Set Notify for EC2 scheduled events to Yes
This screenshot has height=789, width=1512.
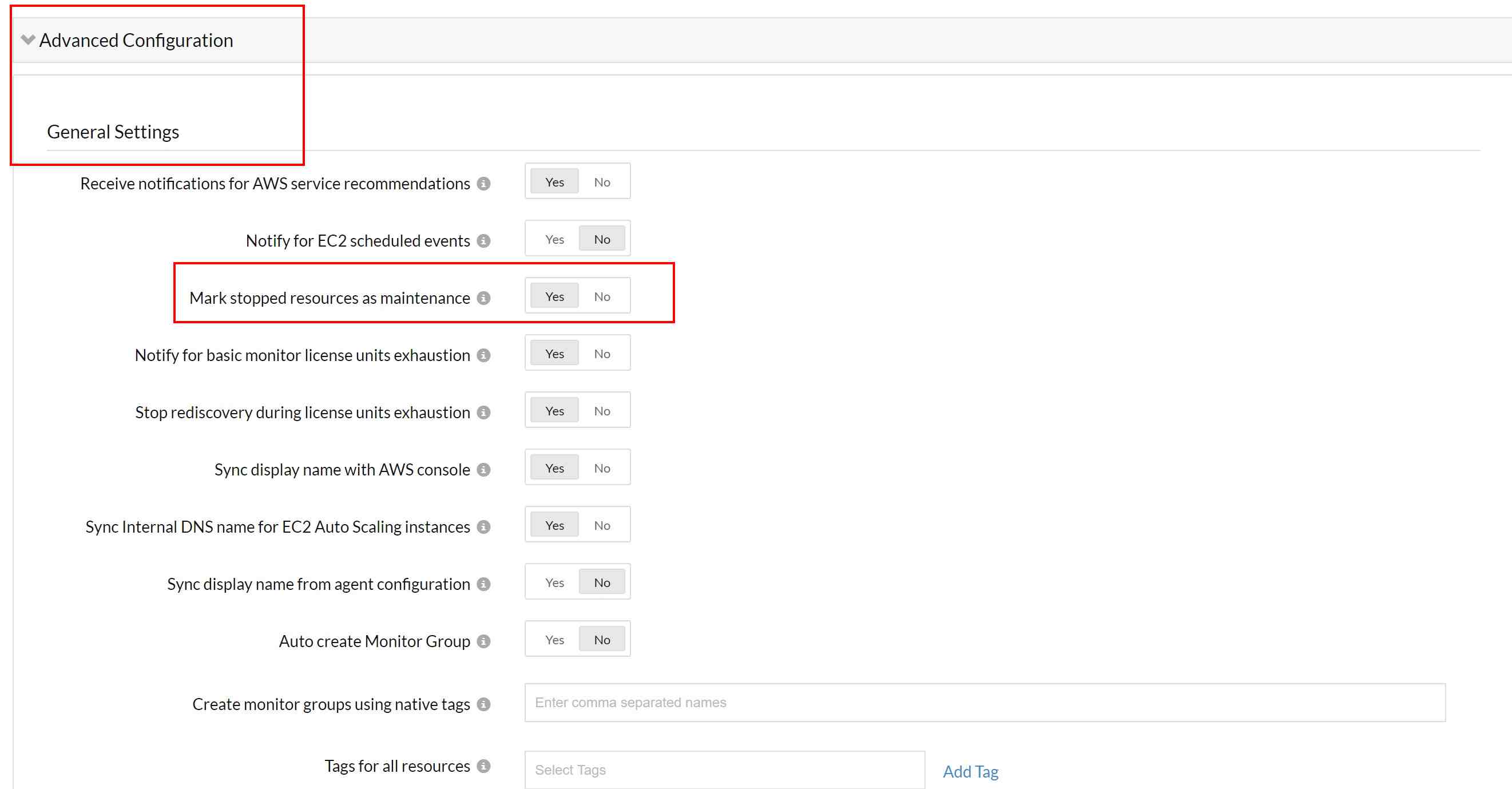coord(554,240)
